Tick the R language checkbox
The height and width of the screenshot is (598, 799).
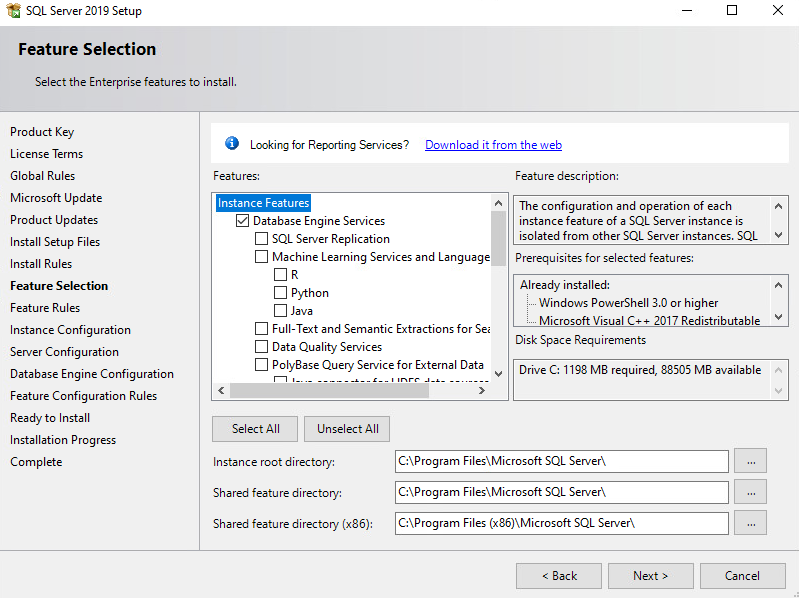pyautogui.click(x=280, y=275)
